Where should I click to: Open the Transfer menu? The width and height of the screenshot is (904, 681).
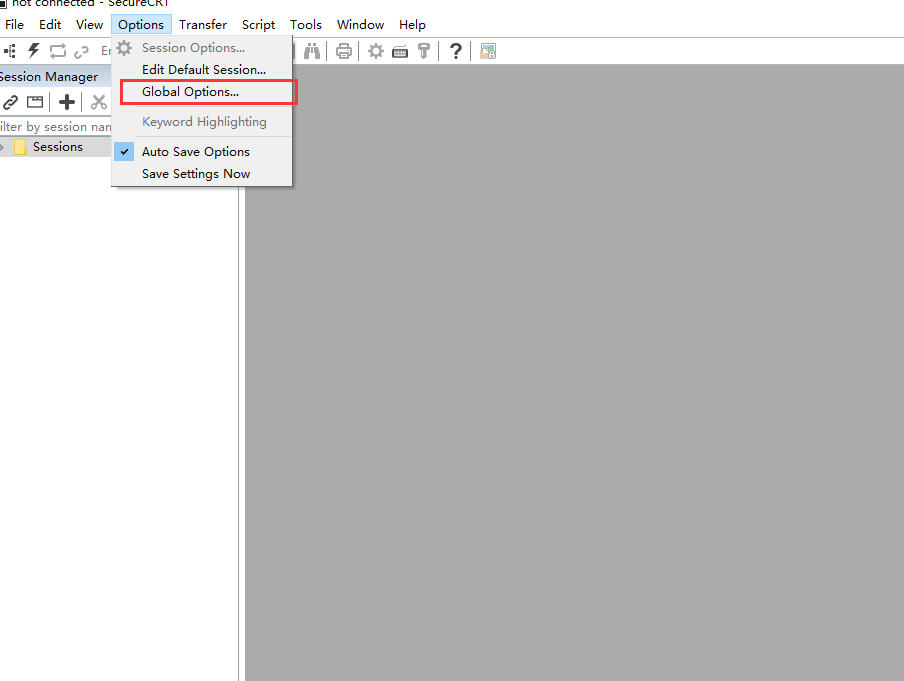[x=203, y=25]
